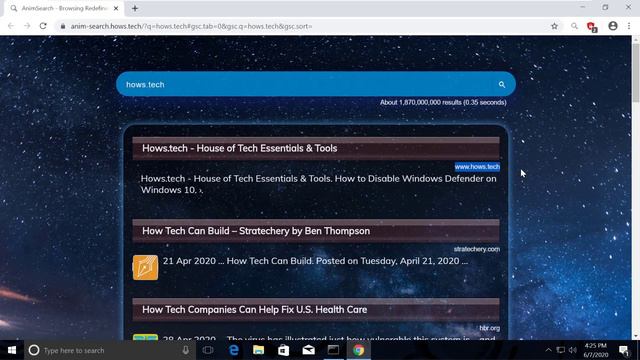640x360 pixels.
Task: Select the AnimSearch browser tab
Action: (65, 8)
